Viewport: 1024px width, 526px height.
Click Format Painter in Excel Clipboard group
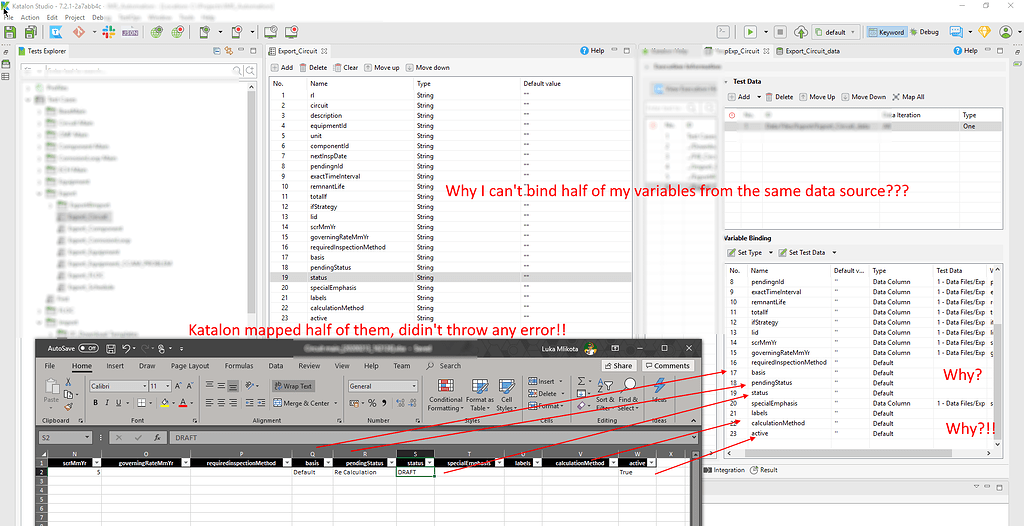pyautogui.click(x=68, y=406)
